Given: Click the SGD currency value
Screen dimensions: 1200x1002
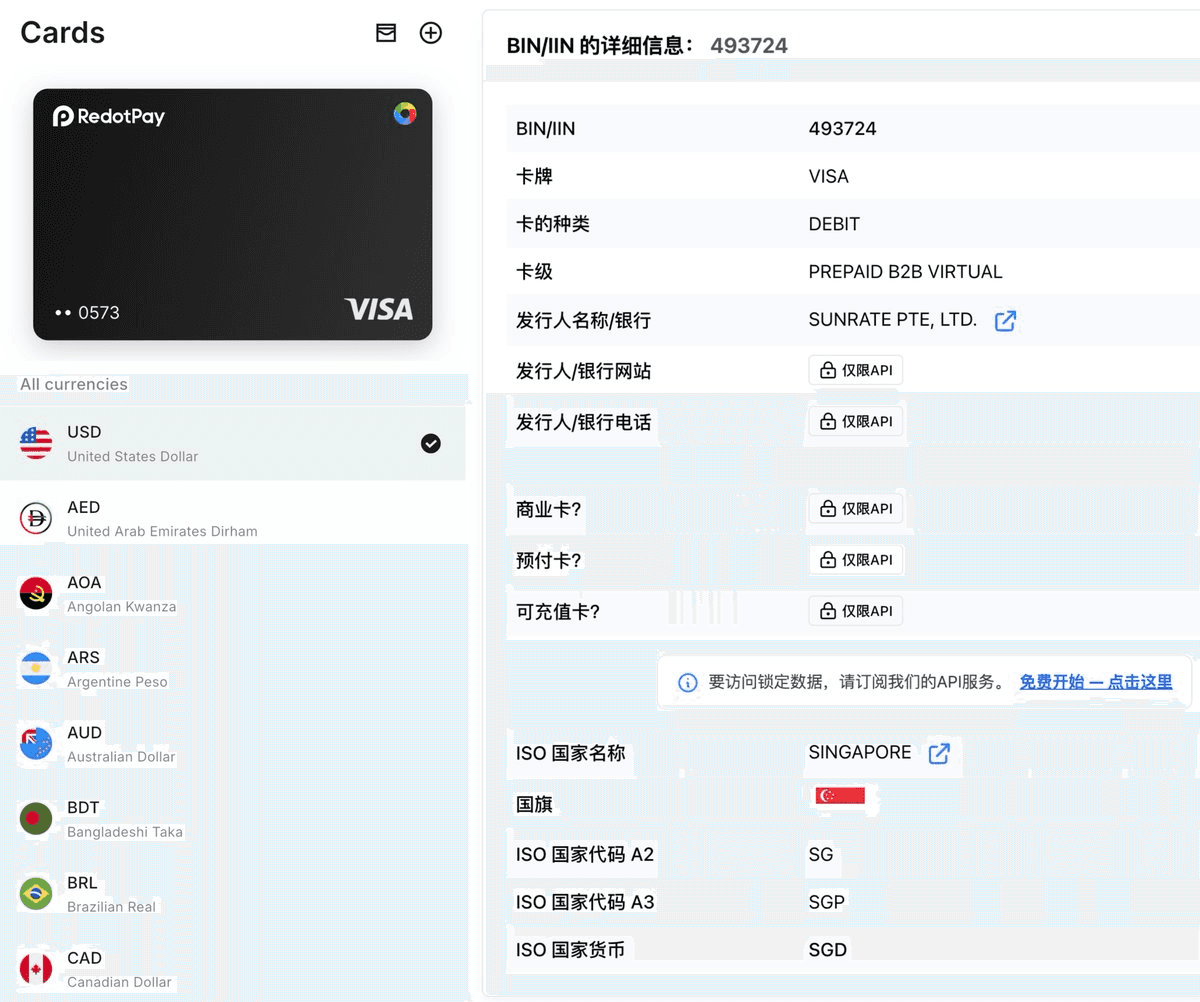Looking at the screenshot, I should coord(828,950).
